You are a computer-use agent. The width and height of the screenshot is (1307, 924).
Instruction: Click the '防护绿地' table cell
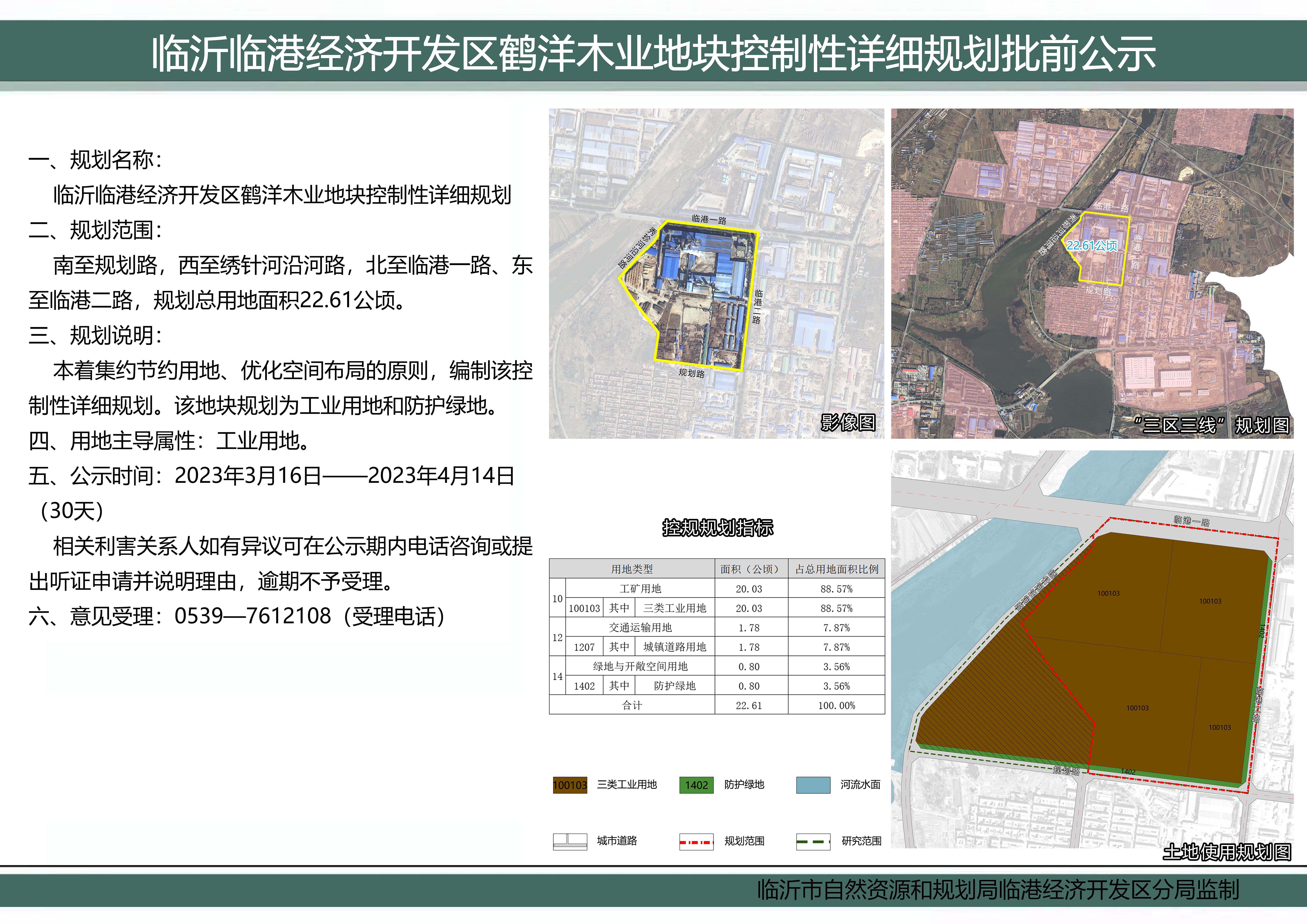(675, 686)
